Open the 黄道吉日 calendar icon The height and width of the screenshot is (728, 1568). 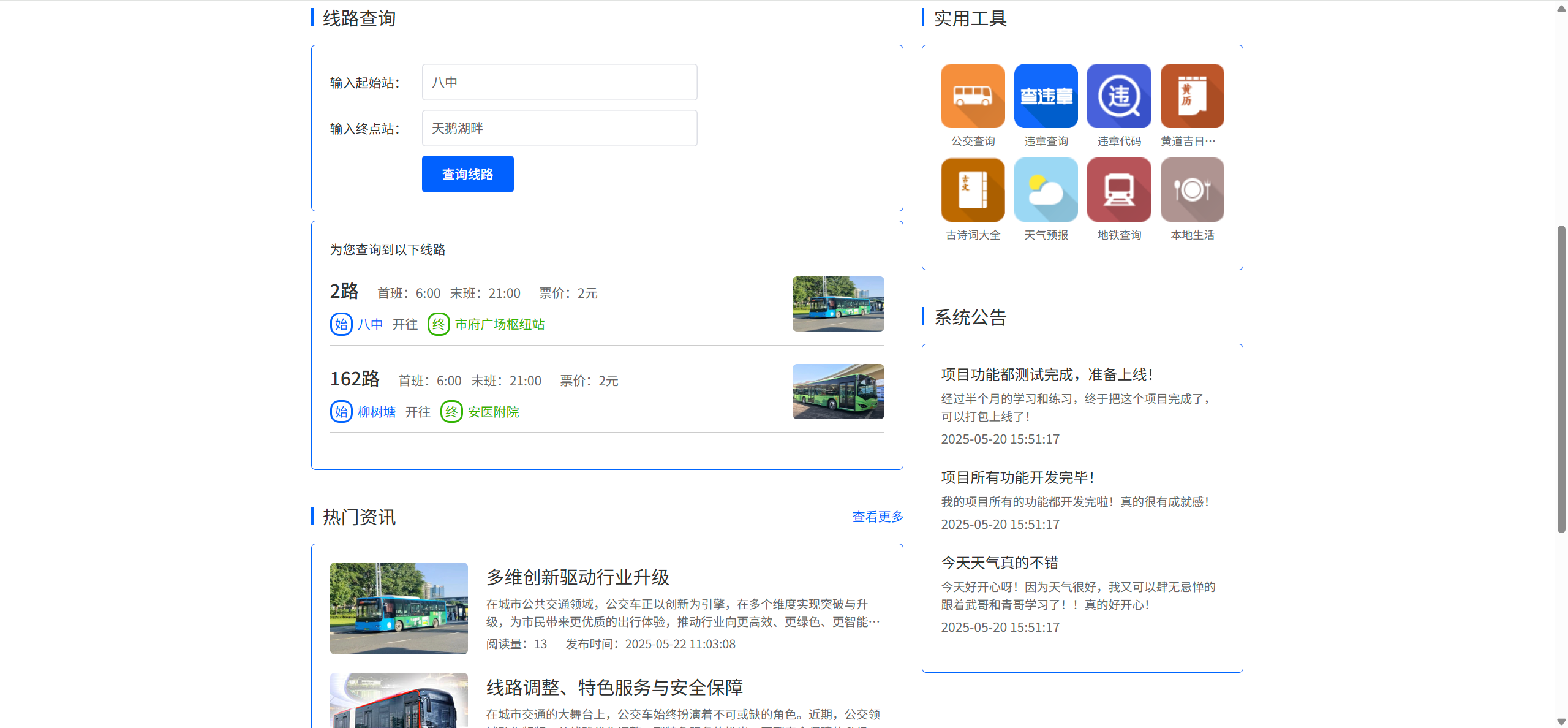click(1192, 96)
